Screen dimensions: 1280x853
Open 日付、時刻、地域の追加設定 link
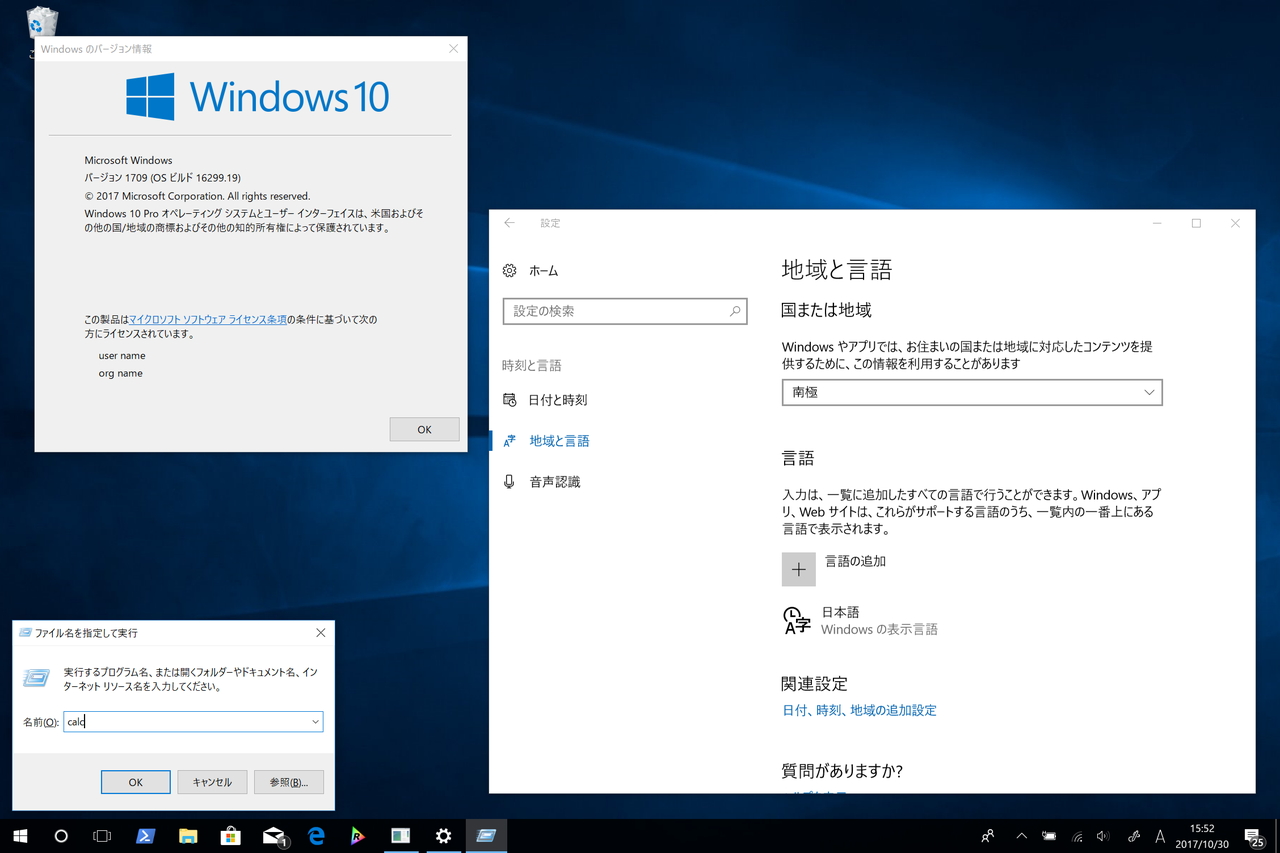(x=859, y=711)
